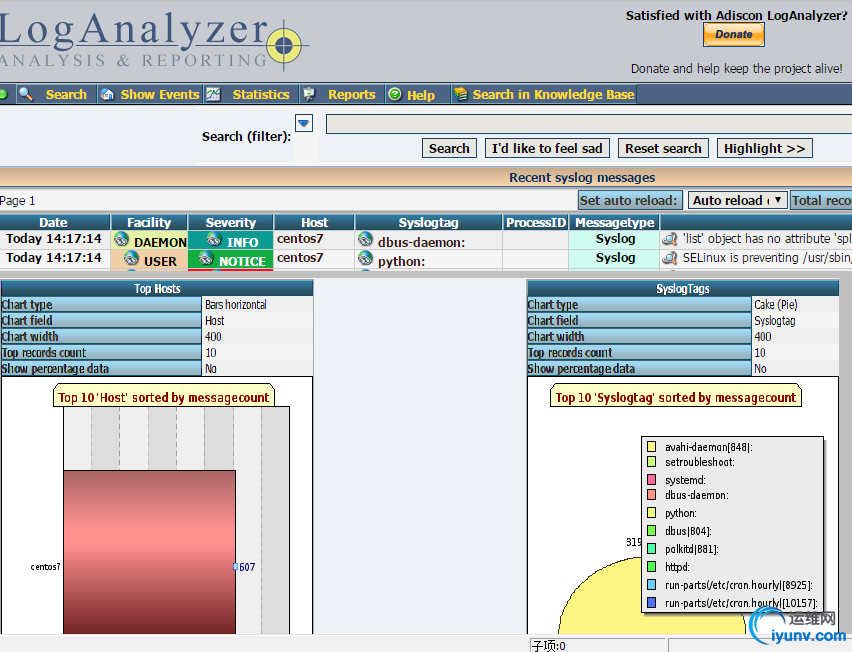Screen dimensions: 852x652
Task: Click the Show Events menu icon
Action: coord(107,94)
